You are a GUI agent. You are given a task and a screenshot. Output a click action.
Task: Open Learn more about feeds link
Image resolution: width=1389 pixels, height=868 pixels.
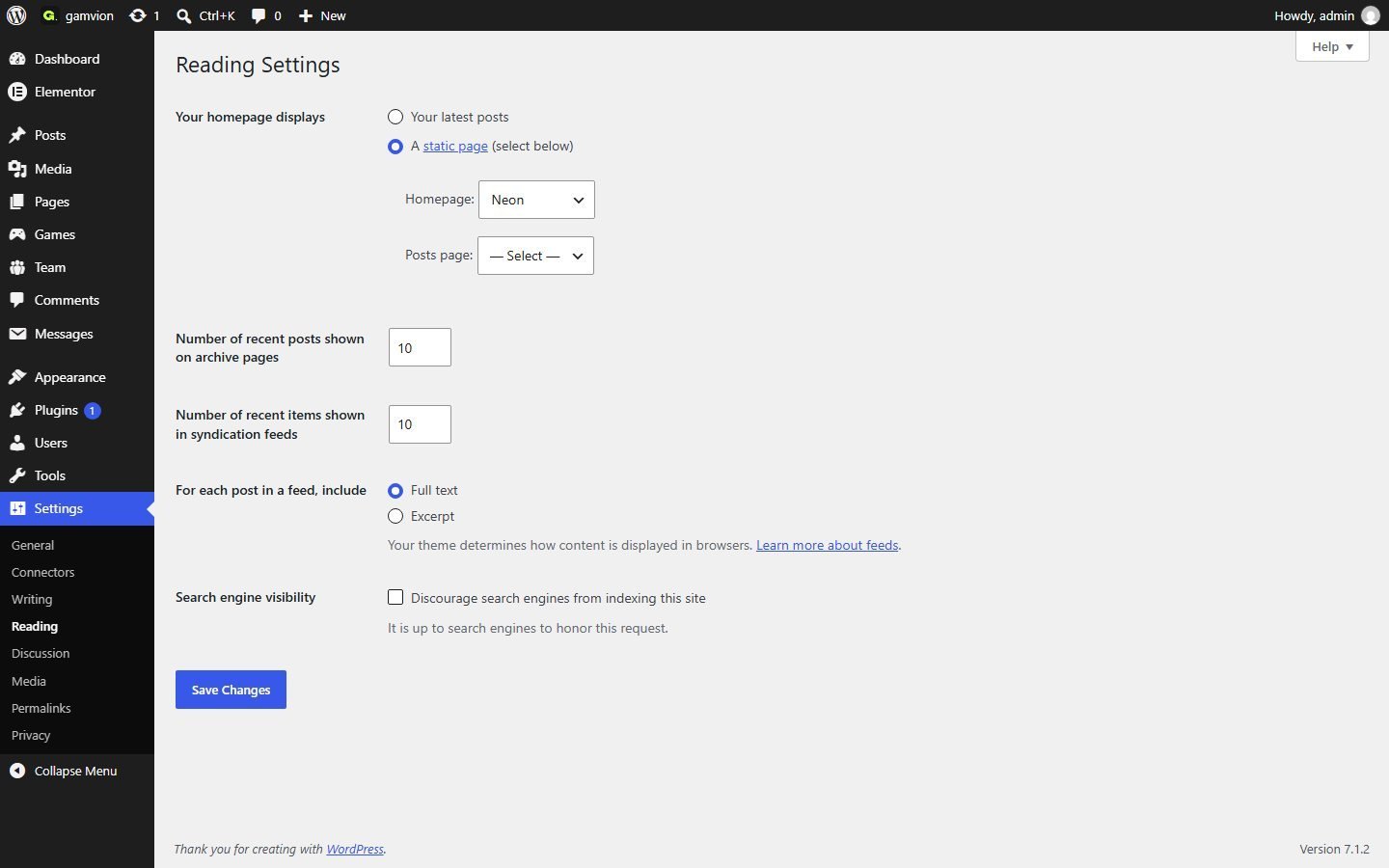(827, 545)
